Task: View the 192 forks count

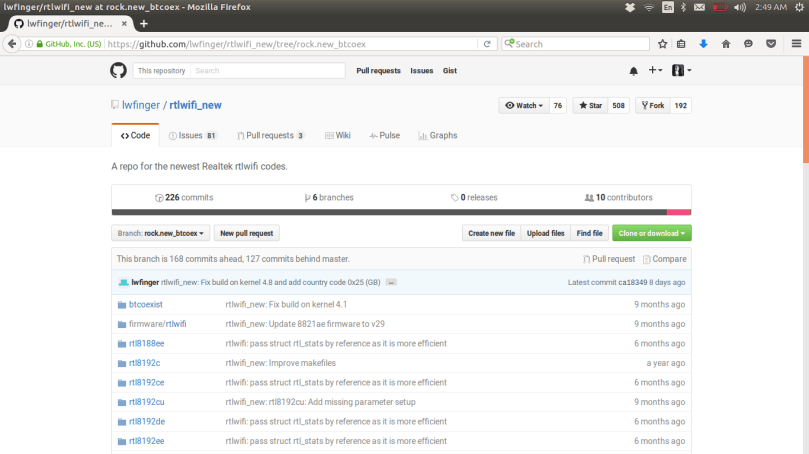Action: 681,105
